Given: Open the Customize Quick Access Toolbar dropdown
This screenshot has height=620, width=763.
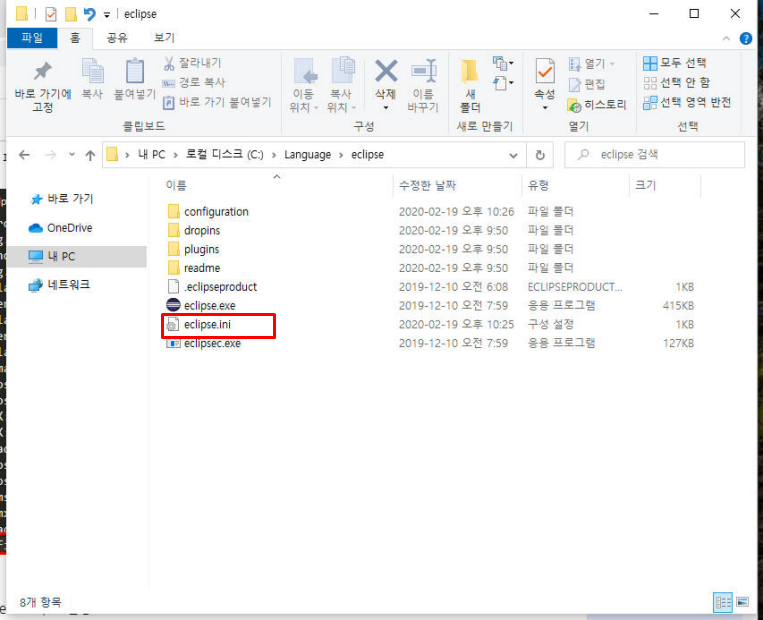Looking at the screenshot, I should pos(107,15).
